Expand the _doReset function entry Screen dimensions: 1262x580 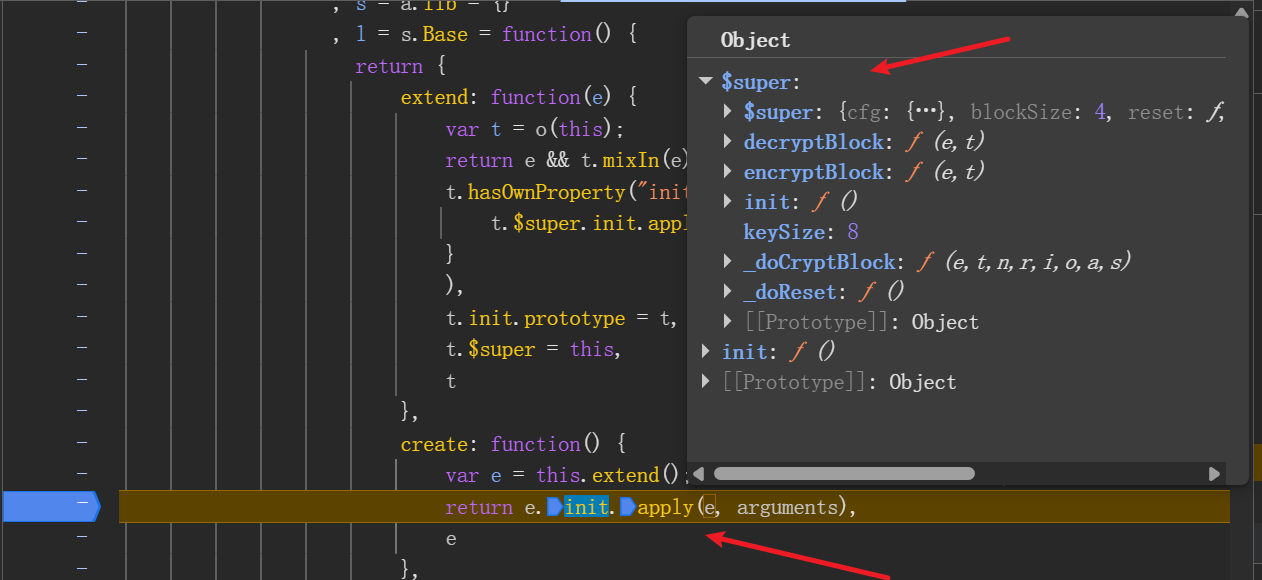729,292
